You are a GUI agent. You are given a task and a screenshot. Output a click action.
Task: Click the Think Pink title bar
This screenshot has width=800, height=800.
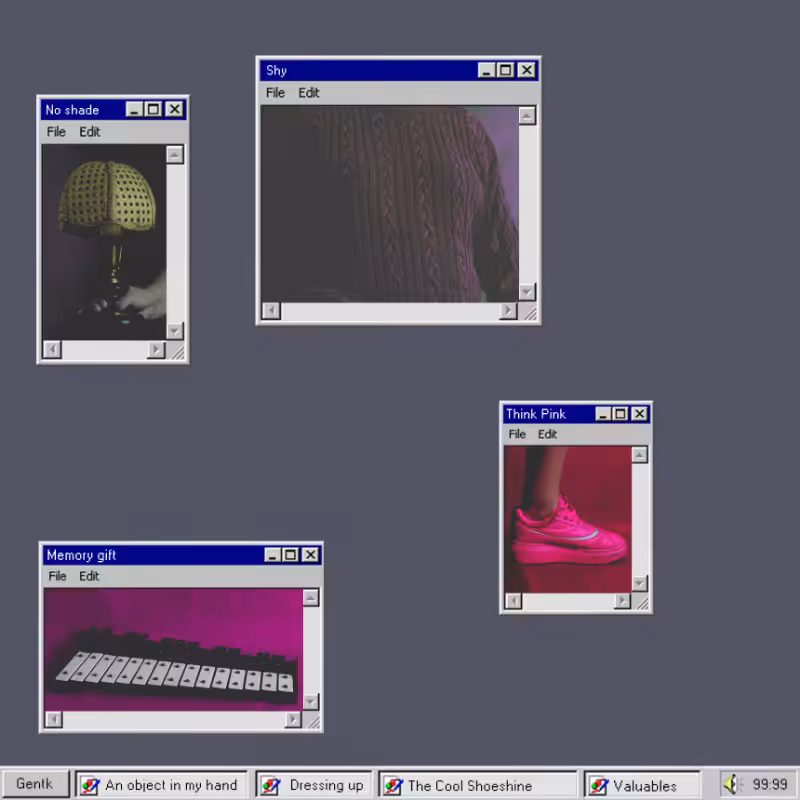tap(576, 414)
